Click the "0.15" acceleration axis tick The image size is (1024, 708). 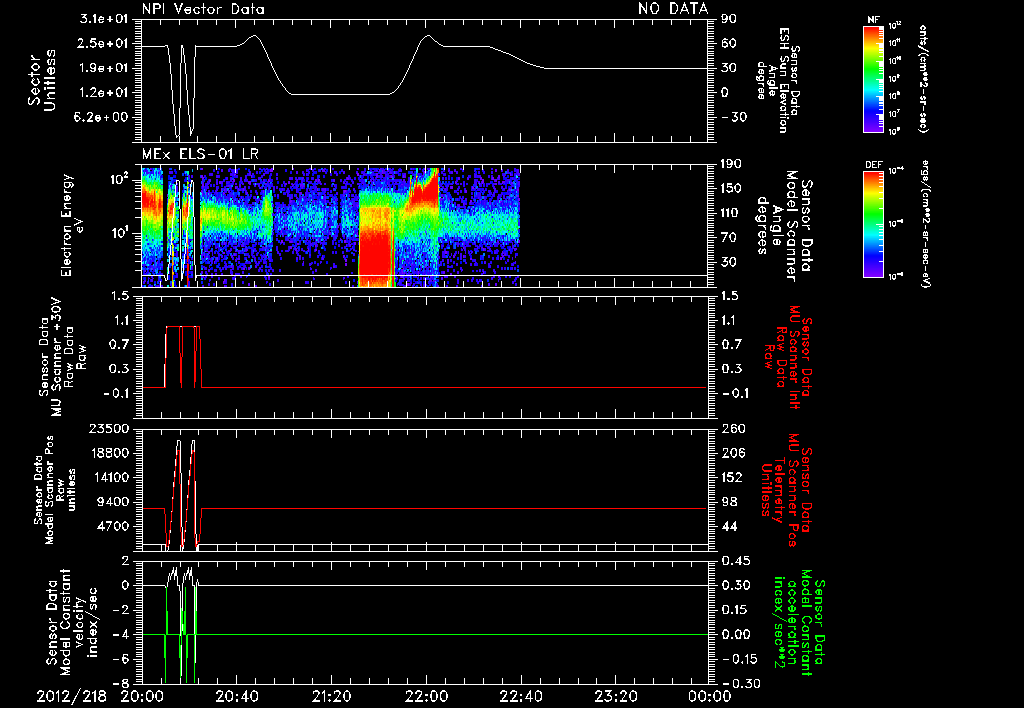[x=735, y=610]
